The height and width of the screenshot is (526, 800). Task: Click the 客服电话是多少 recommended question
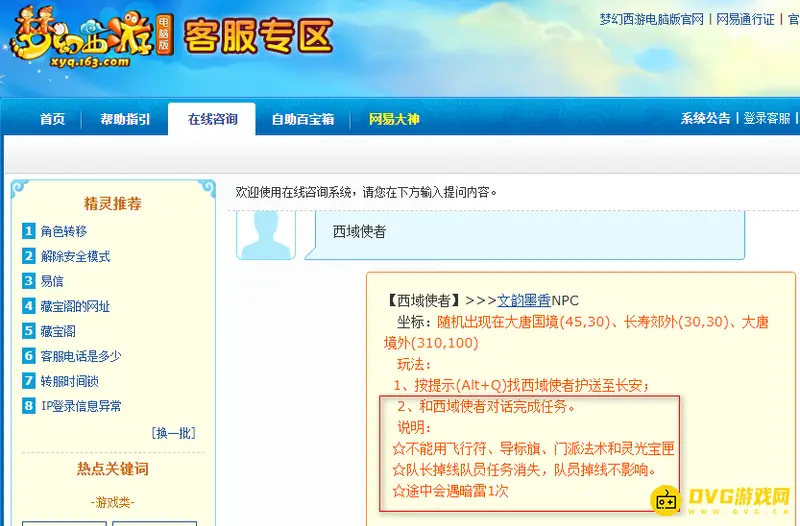(81, 356)
